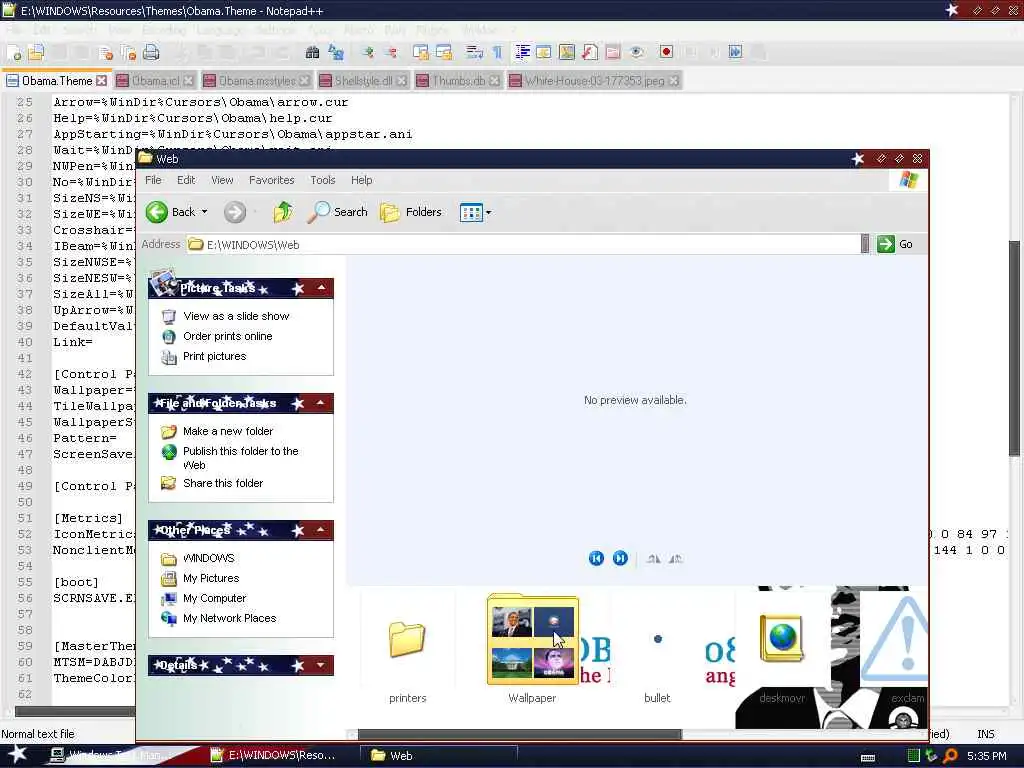Open My Computer in Other Places
The height and width of the screenshot is (768, 1024).
(x=214, y=598)
